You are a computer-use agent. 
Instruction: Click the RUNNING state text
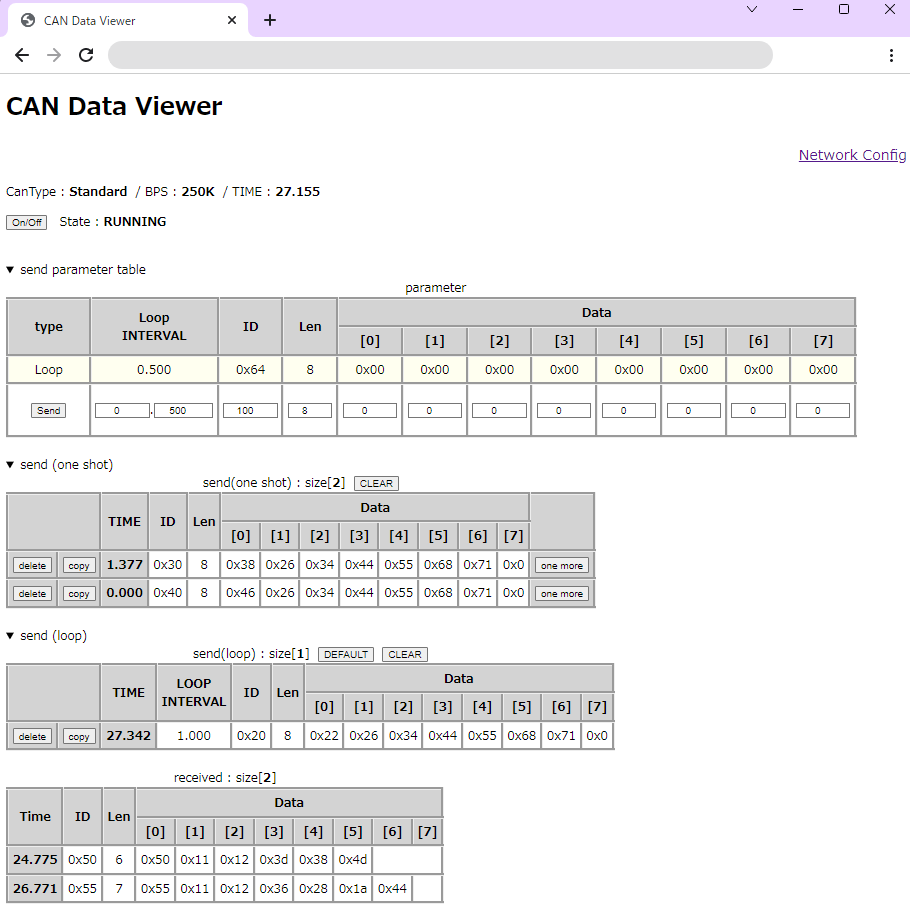tap(135, 222)
